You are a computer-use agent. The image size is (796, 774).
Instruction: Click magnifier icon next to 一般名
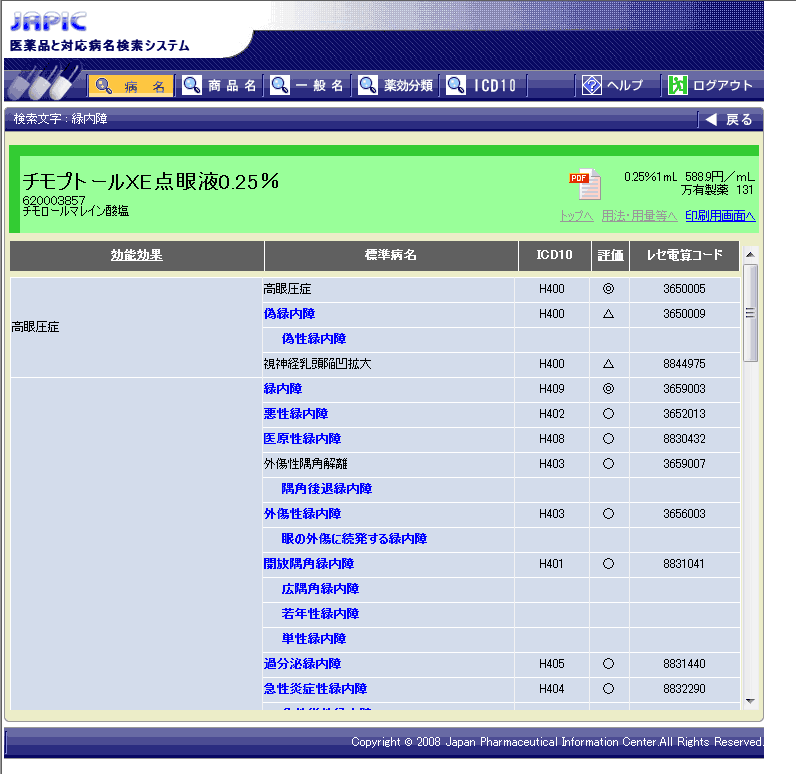pos(280,86)
